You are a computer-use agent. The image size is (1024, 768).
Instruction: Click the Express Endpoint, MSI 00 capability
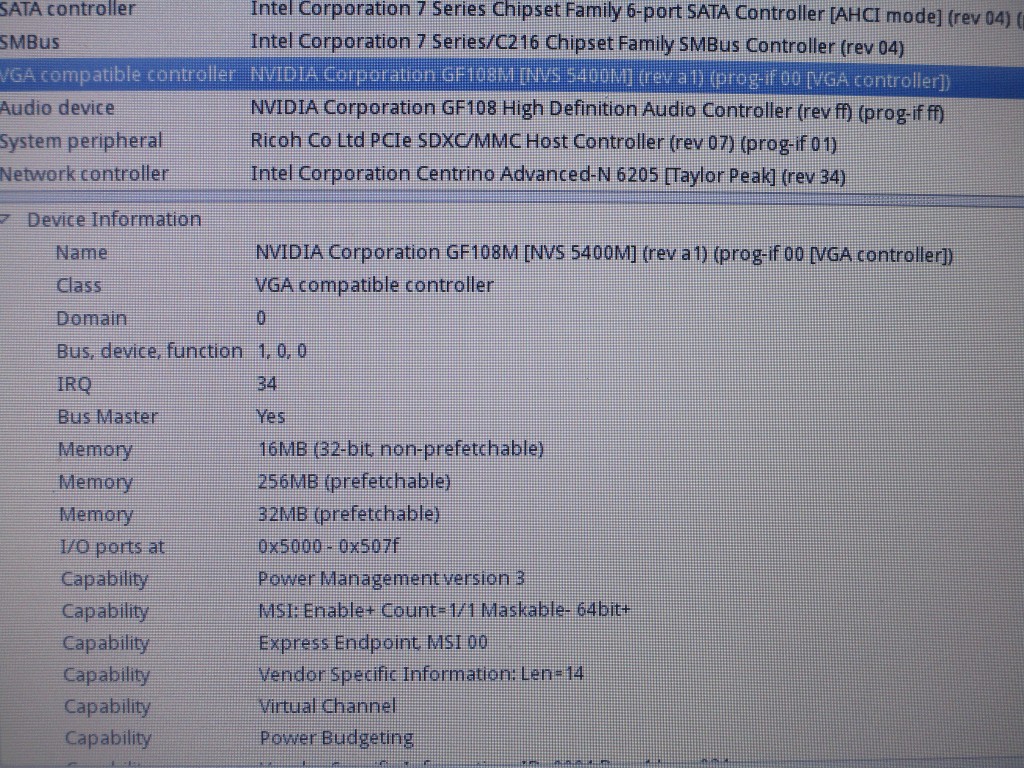point(373,643)
